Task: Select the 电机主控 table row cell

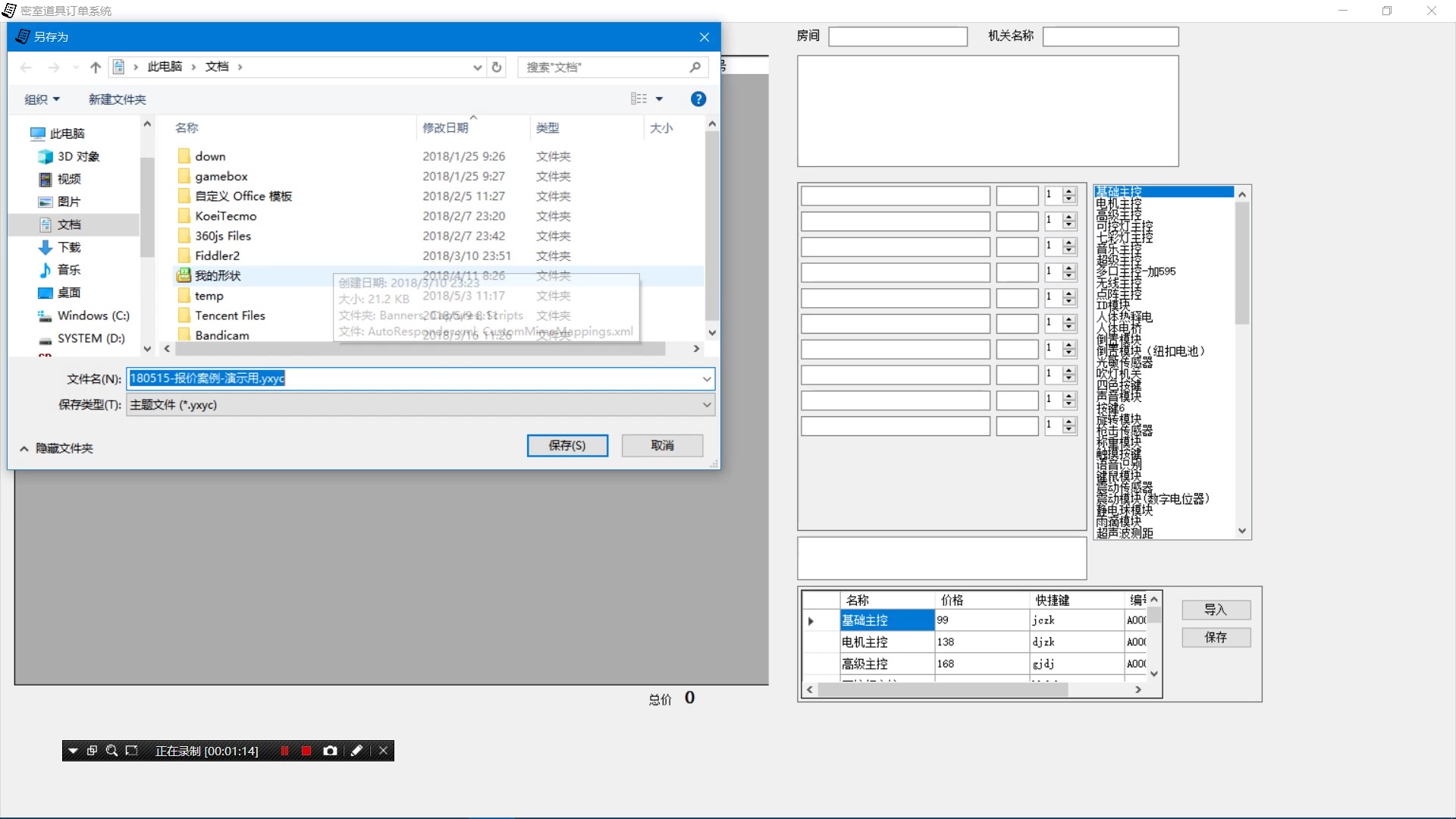Action: (x=887, y=642)
